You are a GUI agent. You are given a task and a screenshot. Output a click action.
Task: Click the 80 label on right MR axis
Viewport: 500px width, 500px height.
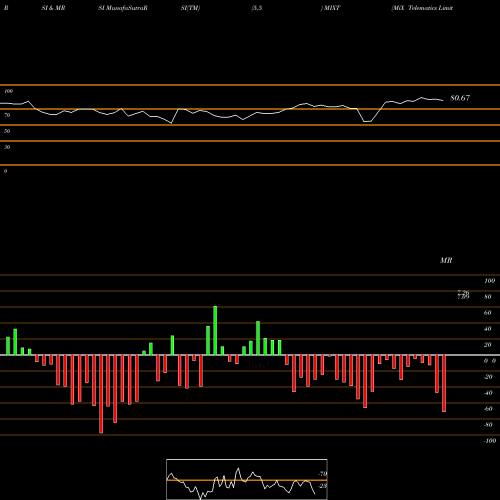(x=488, y=297)
